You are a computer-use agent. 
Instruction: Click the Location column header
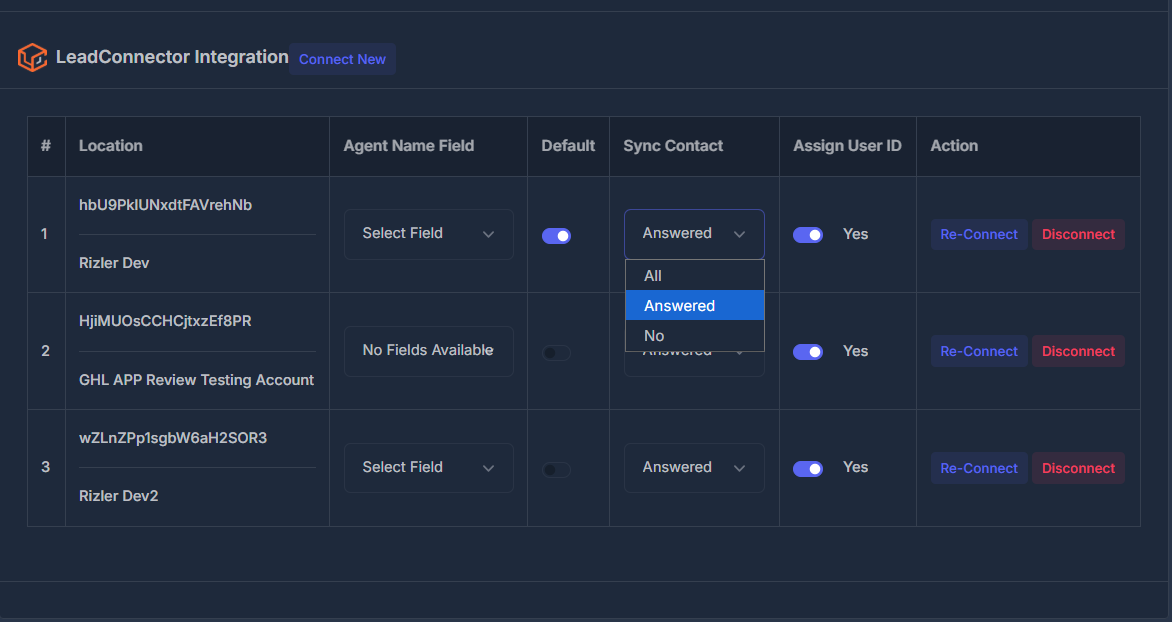pyautogui.click(x=111, y=146)
